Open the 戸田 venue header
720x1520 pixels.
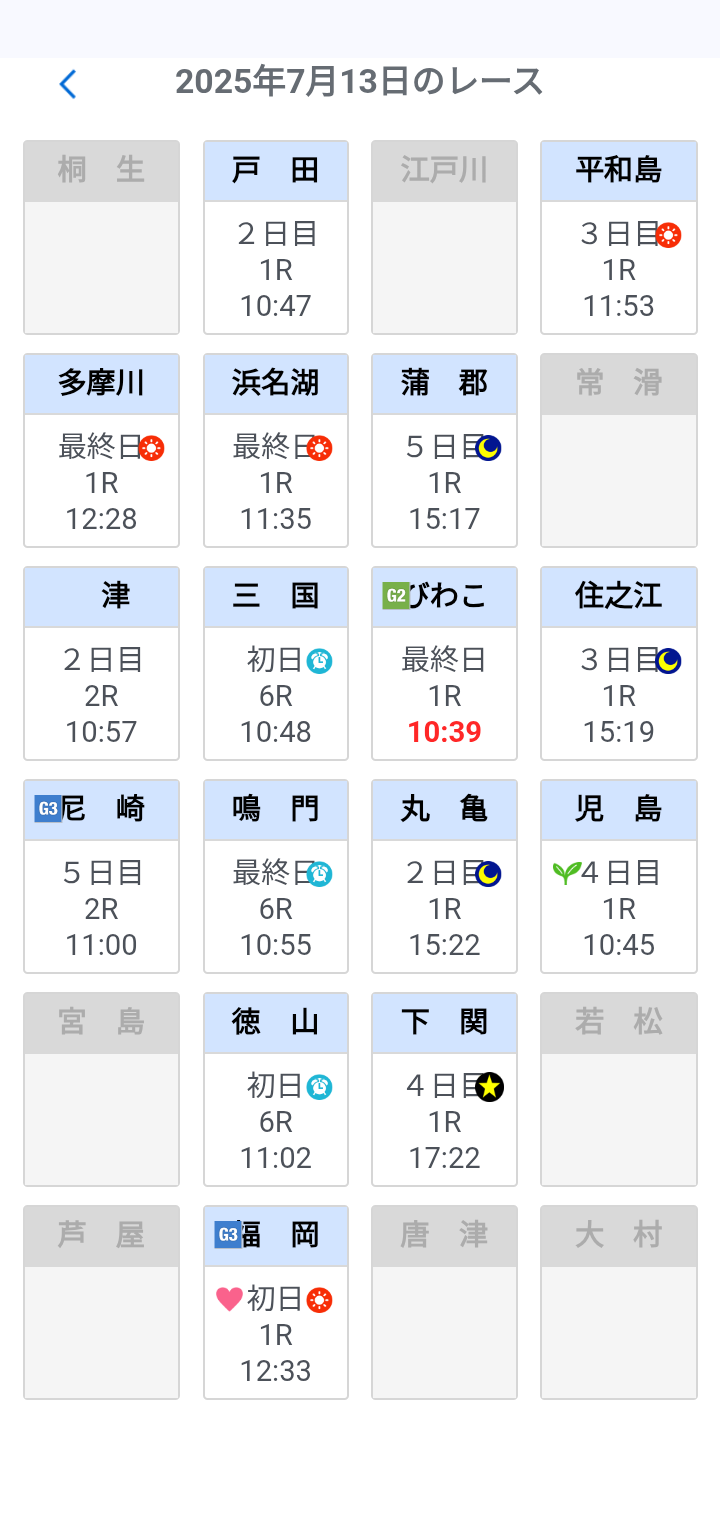(x=276, y=171)
